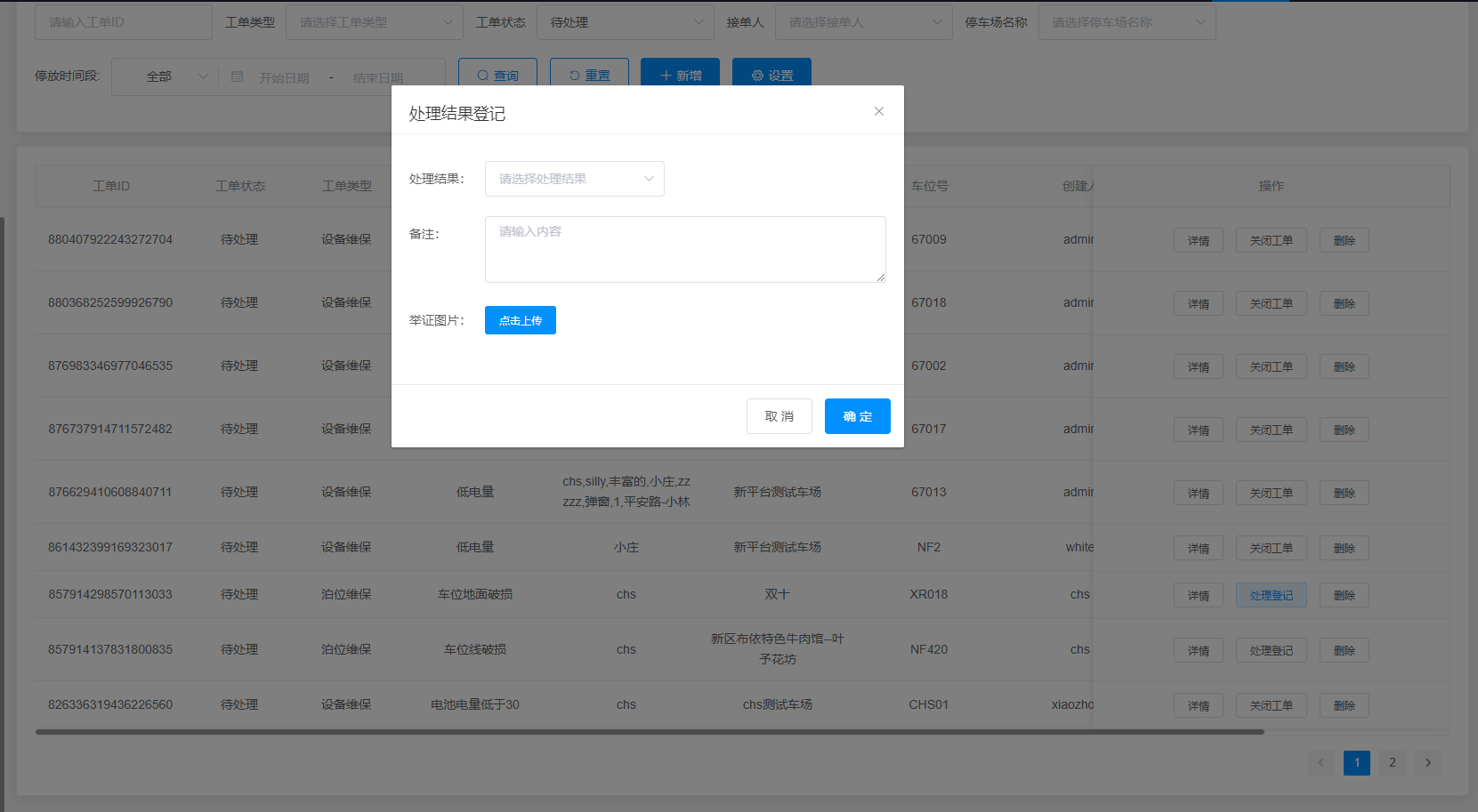Expand the 工单类型 dropdown
The width and height of the screenshot is (1478, 812).
pyautogui.click(x=374, y=22)
